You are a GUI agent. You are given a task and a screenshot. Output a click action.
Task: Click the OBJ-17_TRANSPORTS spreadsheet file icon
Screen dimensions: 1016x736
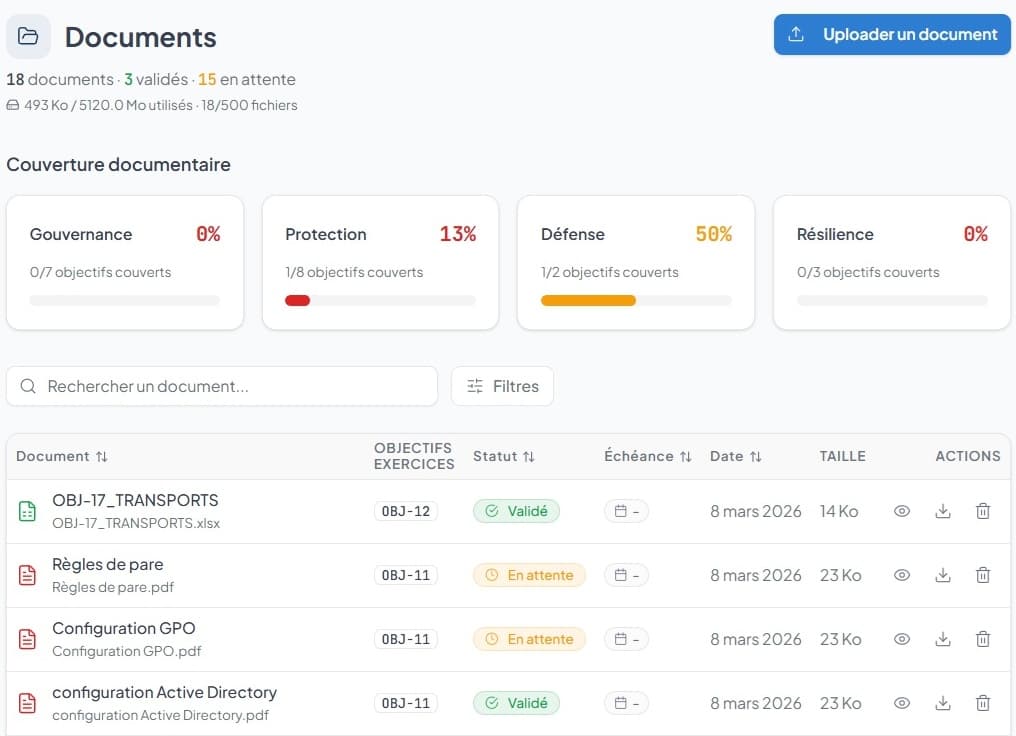[x=28, y=511]
